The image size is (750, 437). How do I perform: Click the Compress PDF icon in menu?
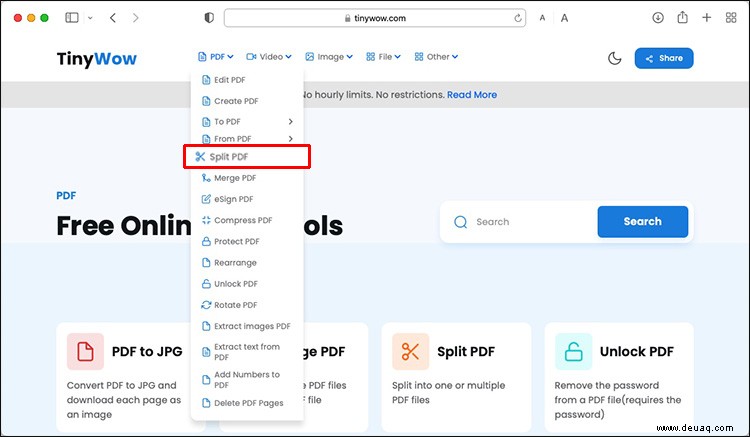click(206, 220)
